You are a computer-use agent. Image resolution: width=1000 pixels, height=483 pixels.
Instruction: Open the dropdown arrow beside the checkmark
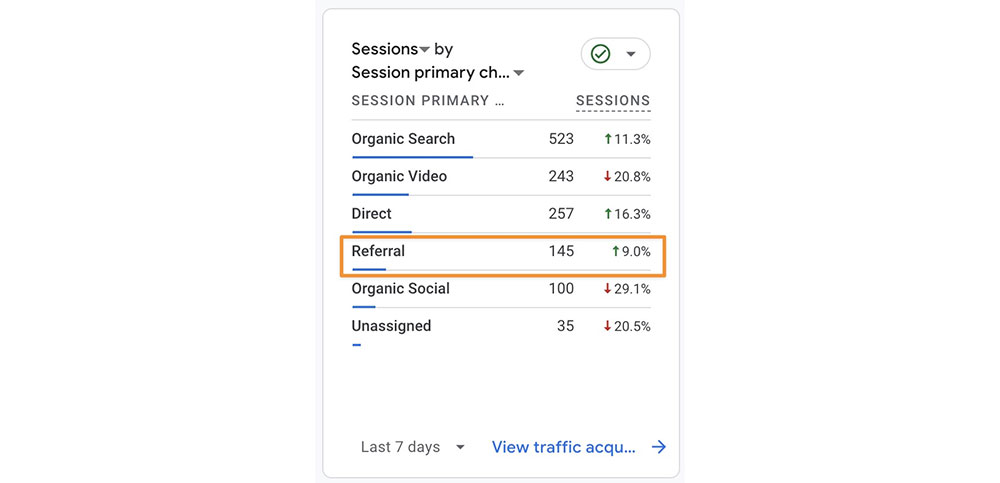point(630,54)
